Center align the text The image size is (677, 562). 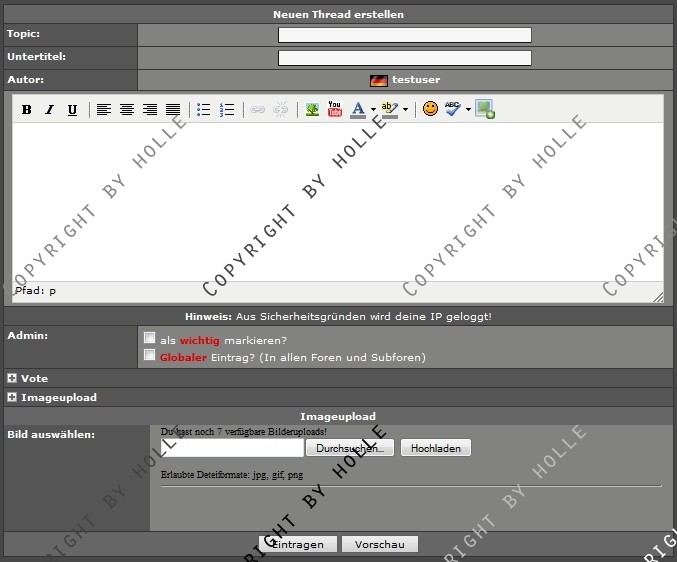127,110
